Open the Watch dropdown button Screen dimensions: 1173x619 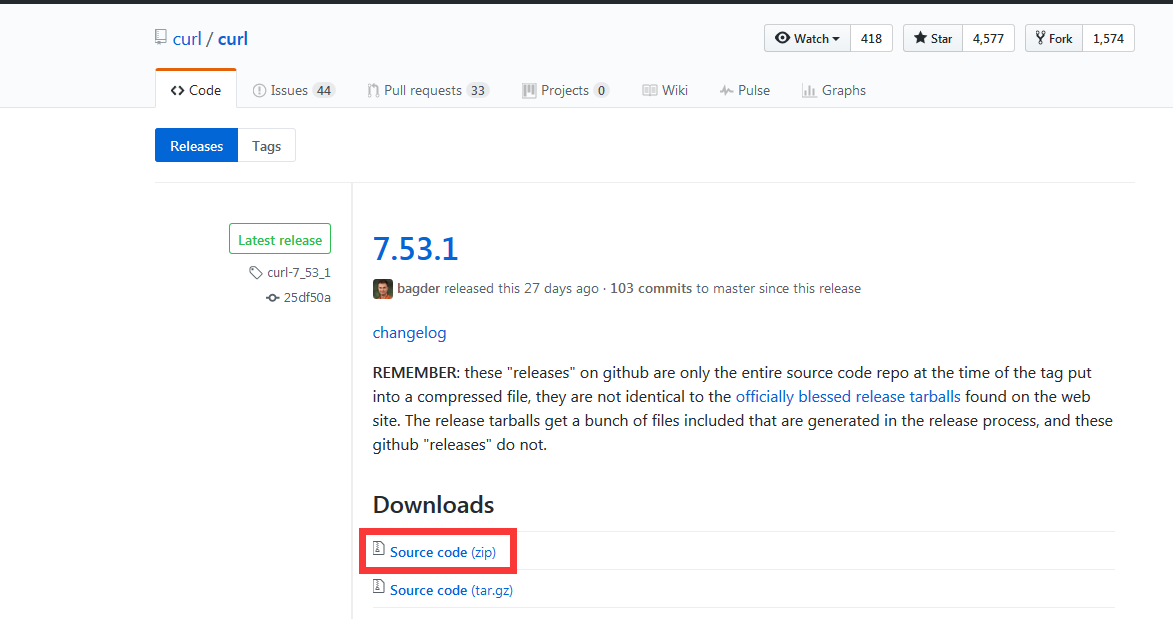point(807,38)
